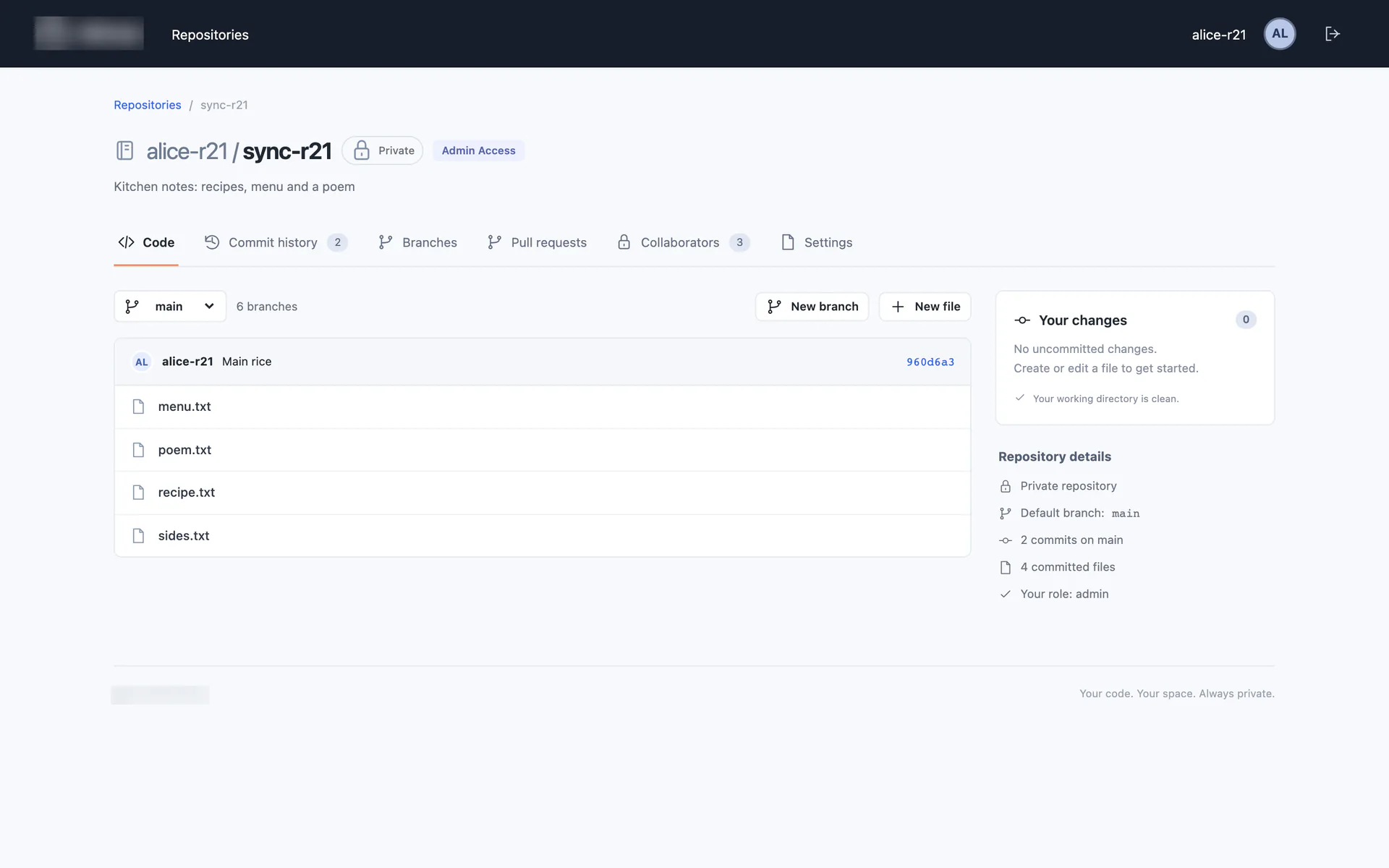Open the Commit history tab

click(276, 243)
